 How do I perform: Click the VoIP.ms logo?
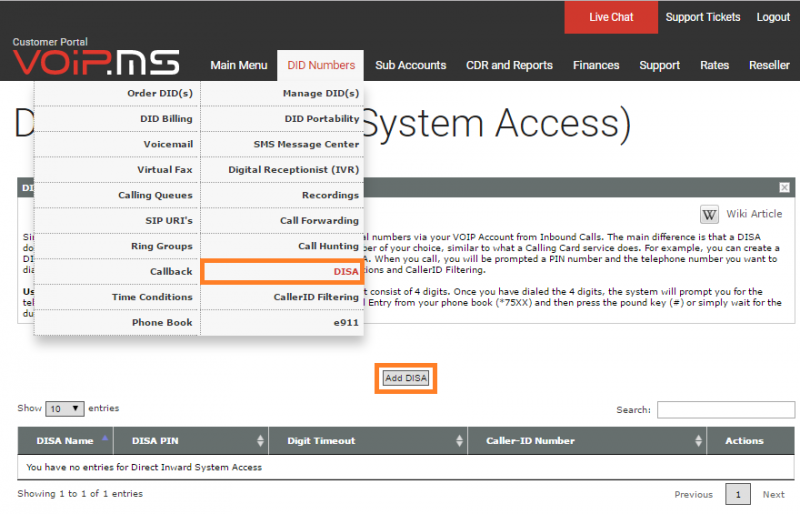pos(96,62)
